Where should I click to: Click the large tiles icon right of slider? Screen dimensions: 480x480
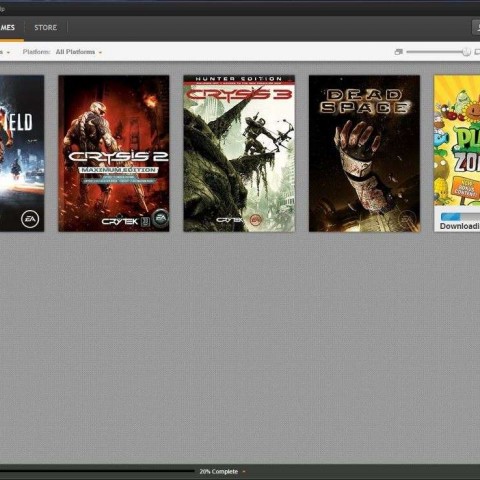(x=477, y=52)
